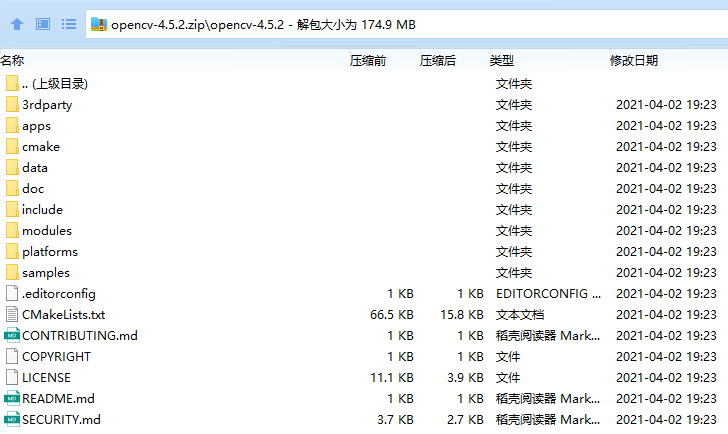Click '稻壳阅读器 Mark...' type of README.md

click(548, 398)
